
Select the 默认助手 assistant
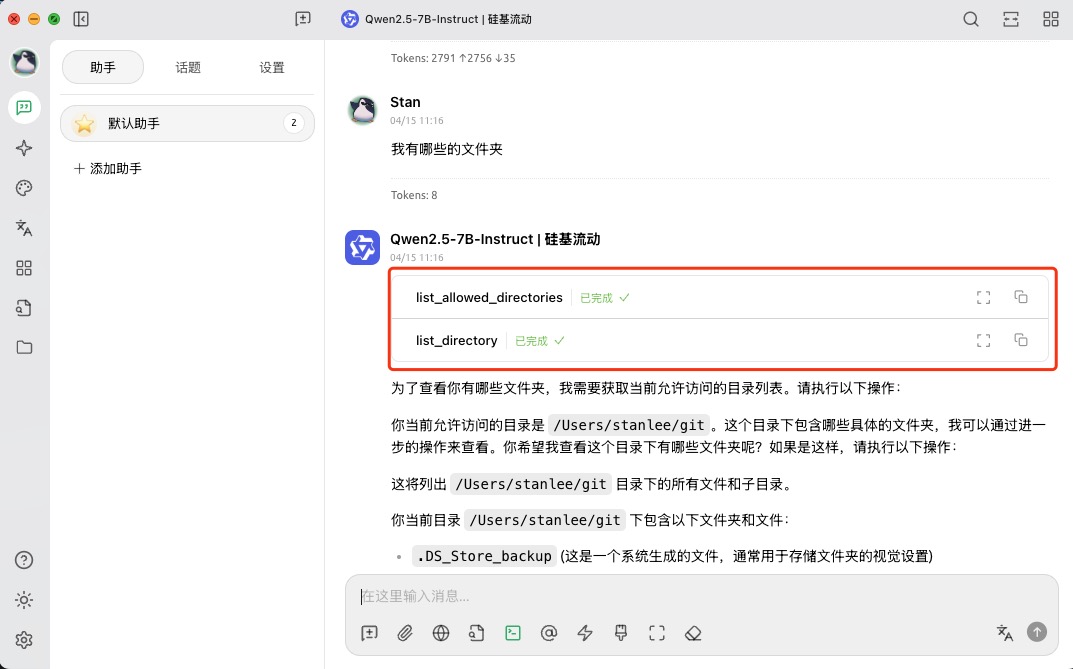point(188,123)
